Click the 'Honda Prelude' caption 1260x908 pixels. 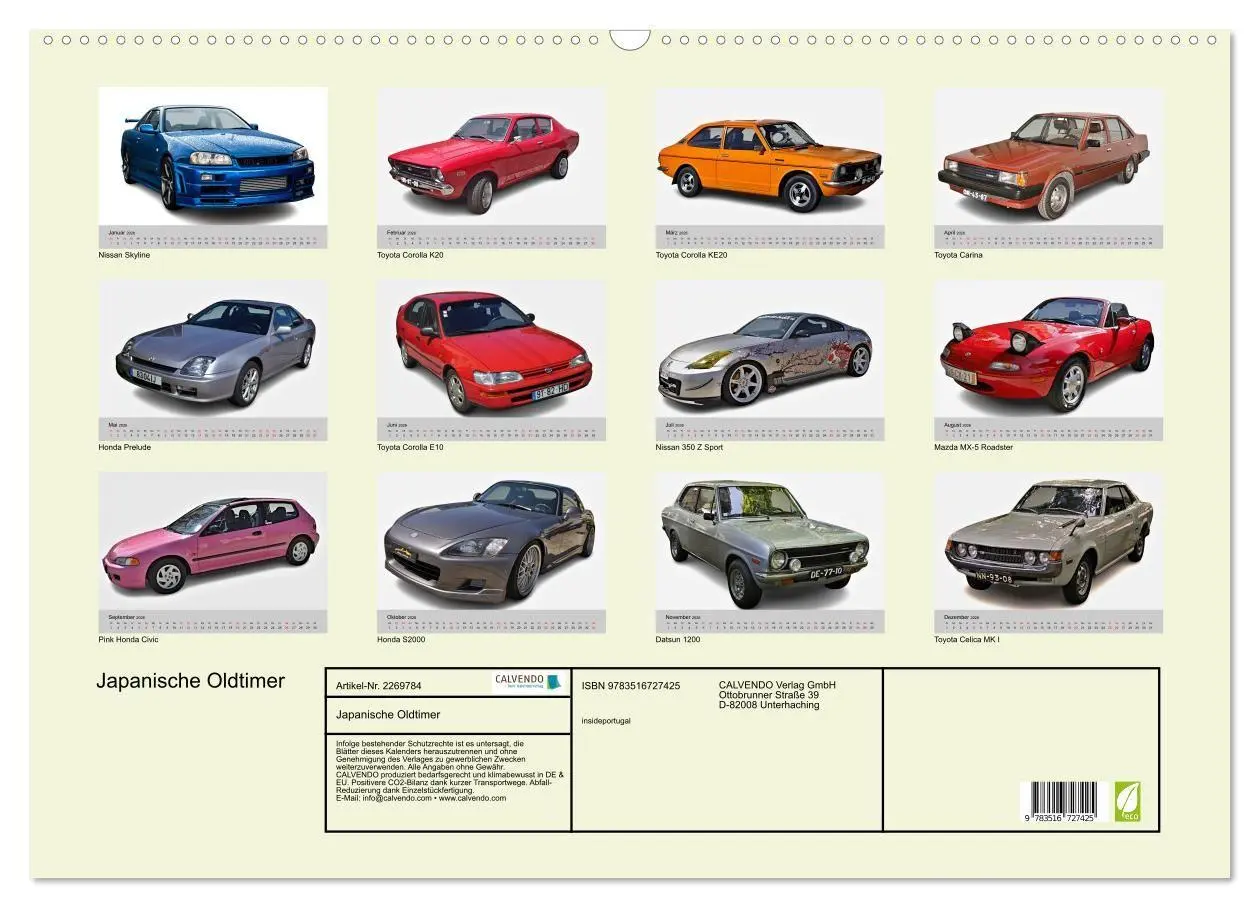pos(124,447)
